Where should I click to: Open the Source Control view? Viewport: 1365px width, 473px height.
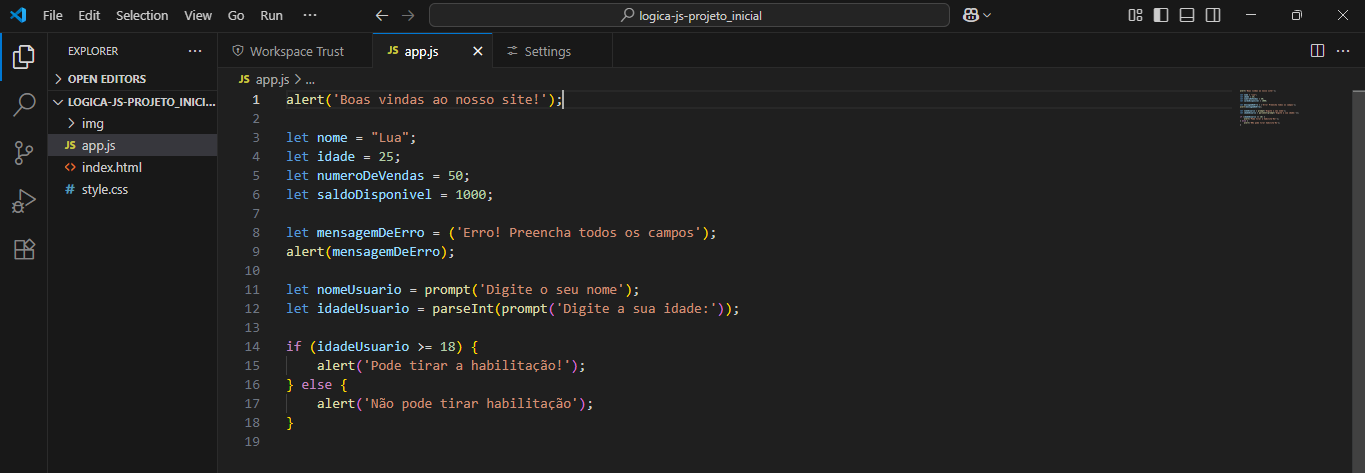pos(23,153)
